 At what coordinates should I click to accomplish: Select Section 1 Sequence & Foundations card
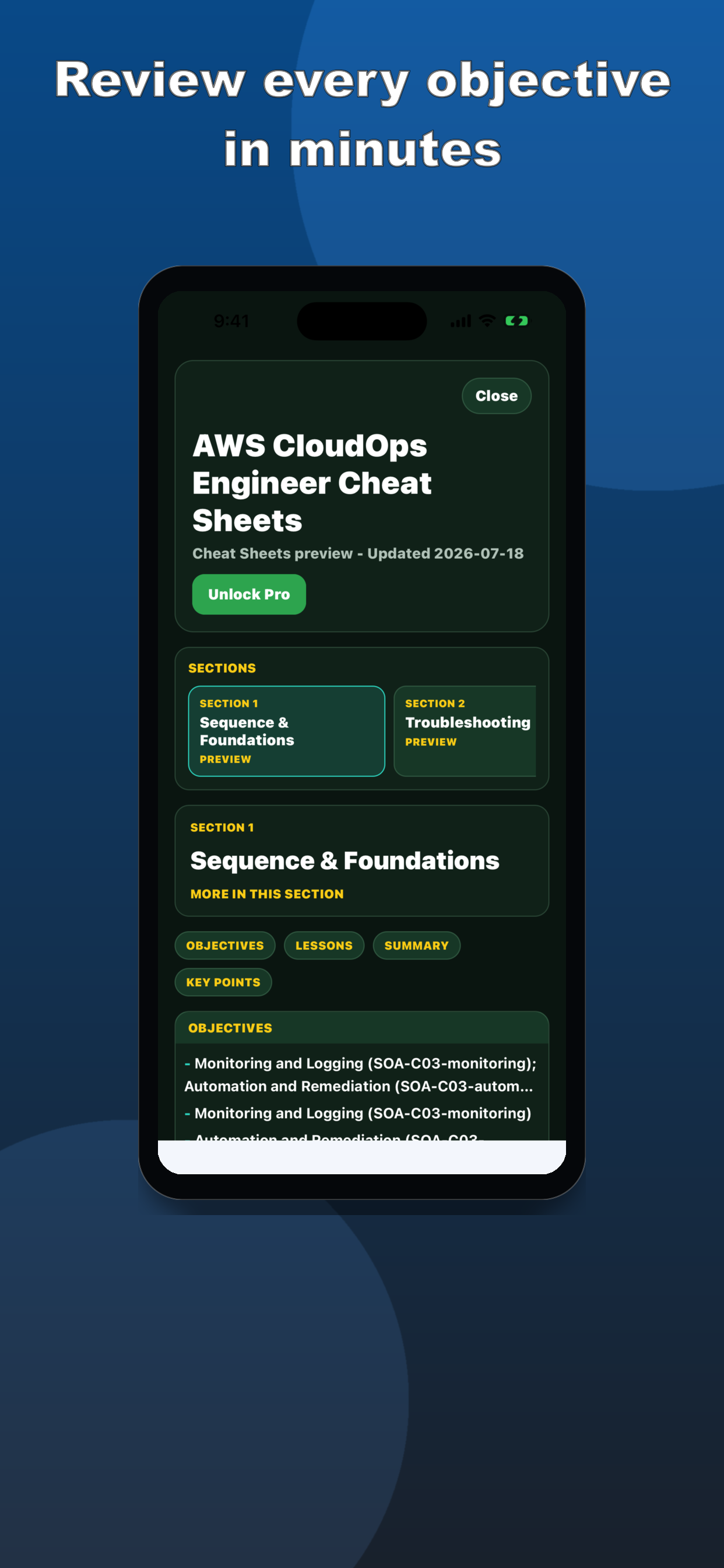point(287,731)
